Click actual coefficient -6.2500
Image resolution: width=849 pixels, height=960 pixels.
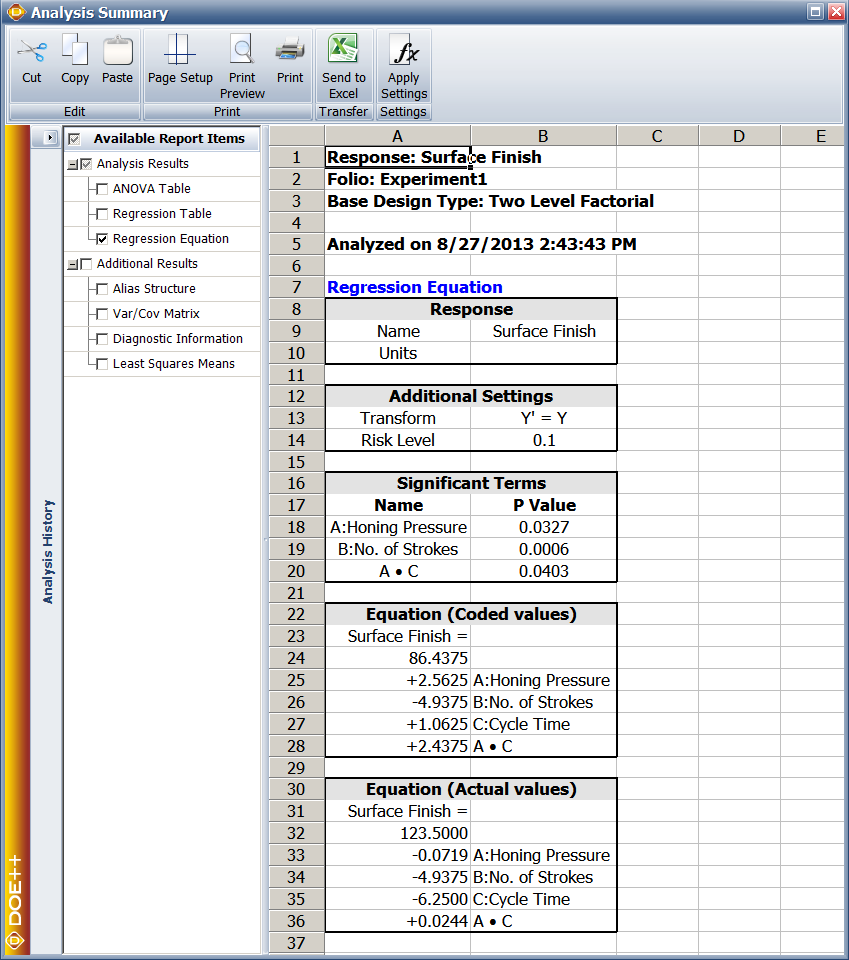coord(398,899)
